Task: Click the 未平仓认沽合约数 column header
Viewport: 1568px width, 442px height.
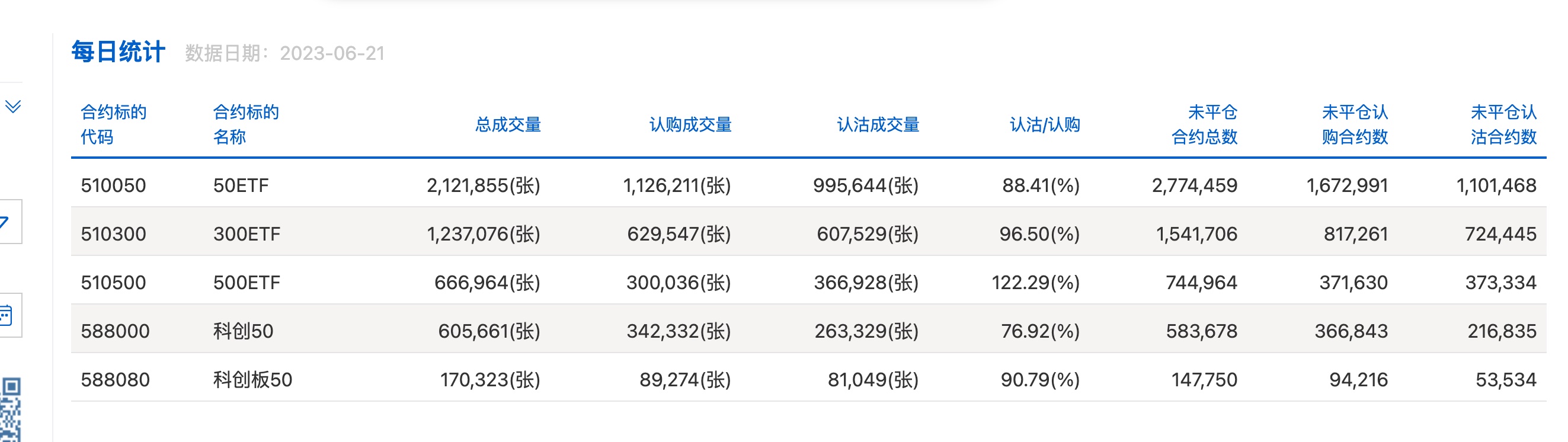Action: point(1503,125)
